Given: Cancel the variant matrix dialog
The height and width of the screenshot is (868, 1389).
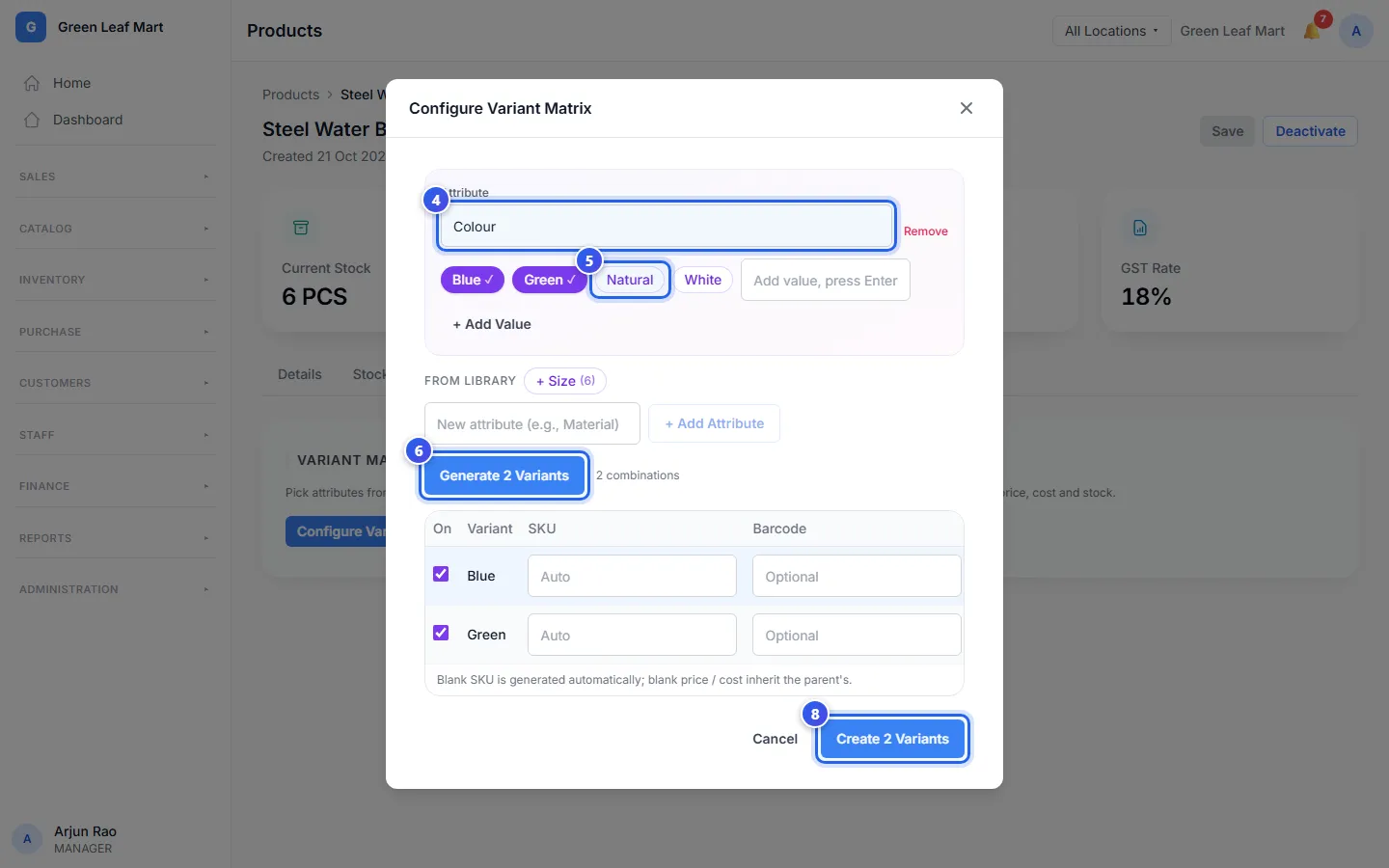Looking at the screenshot, I should click(775, 739).
